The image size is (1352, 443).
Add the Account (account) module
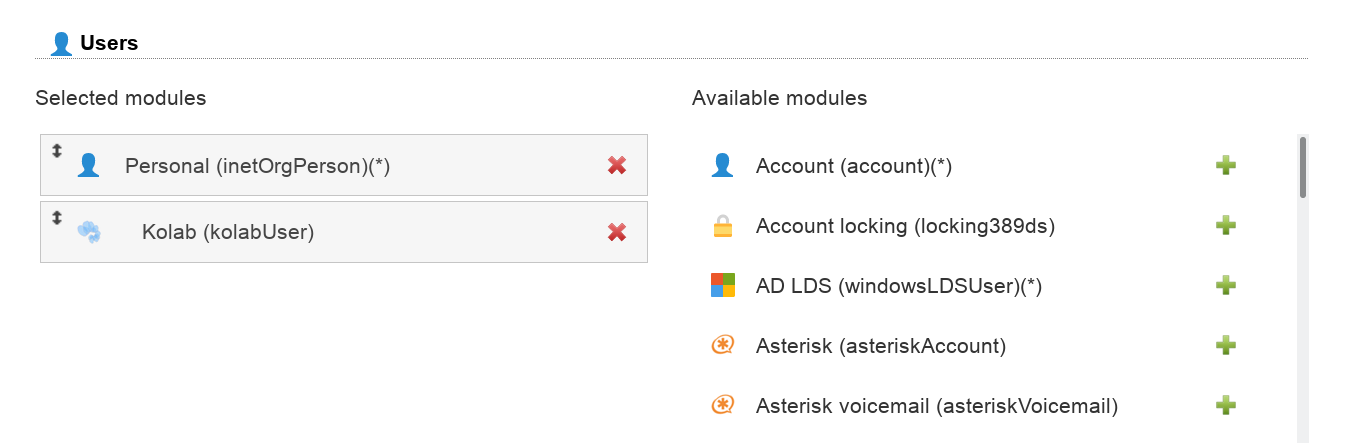click(x=1226, y=165)
